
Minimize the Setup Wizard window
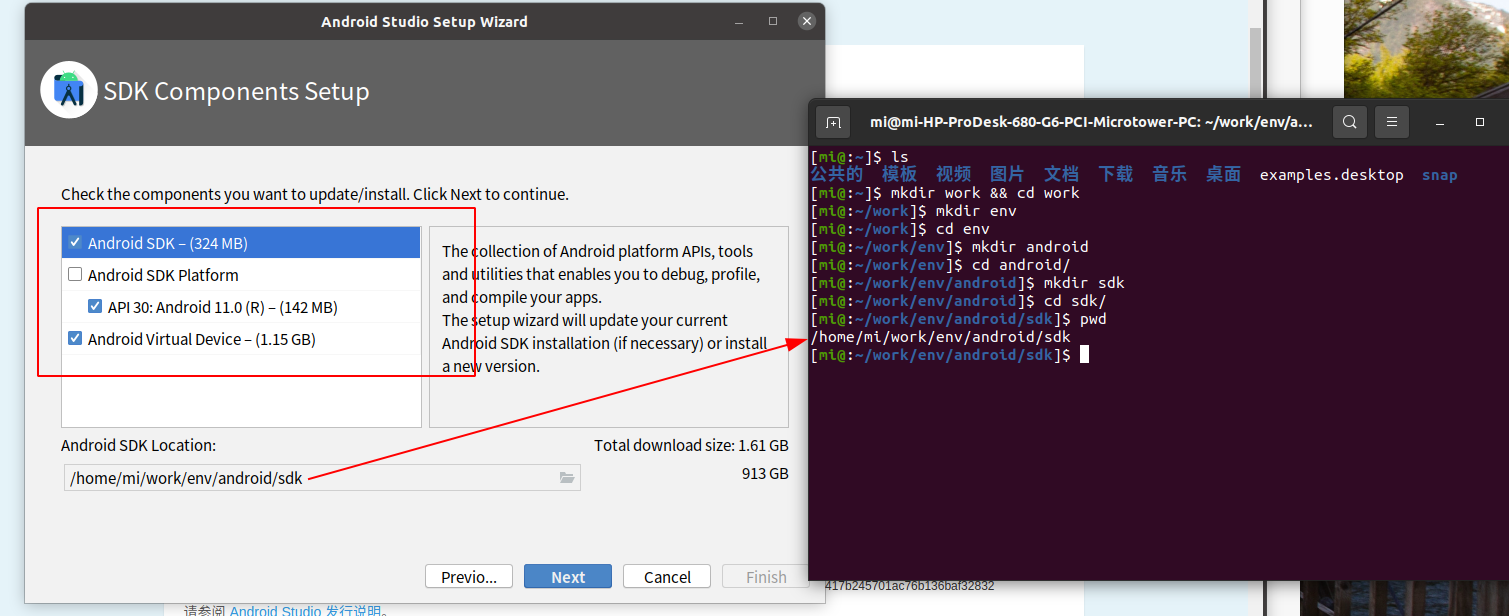739,21
